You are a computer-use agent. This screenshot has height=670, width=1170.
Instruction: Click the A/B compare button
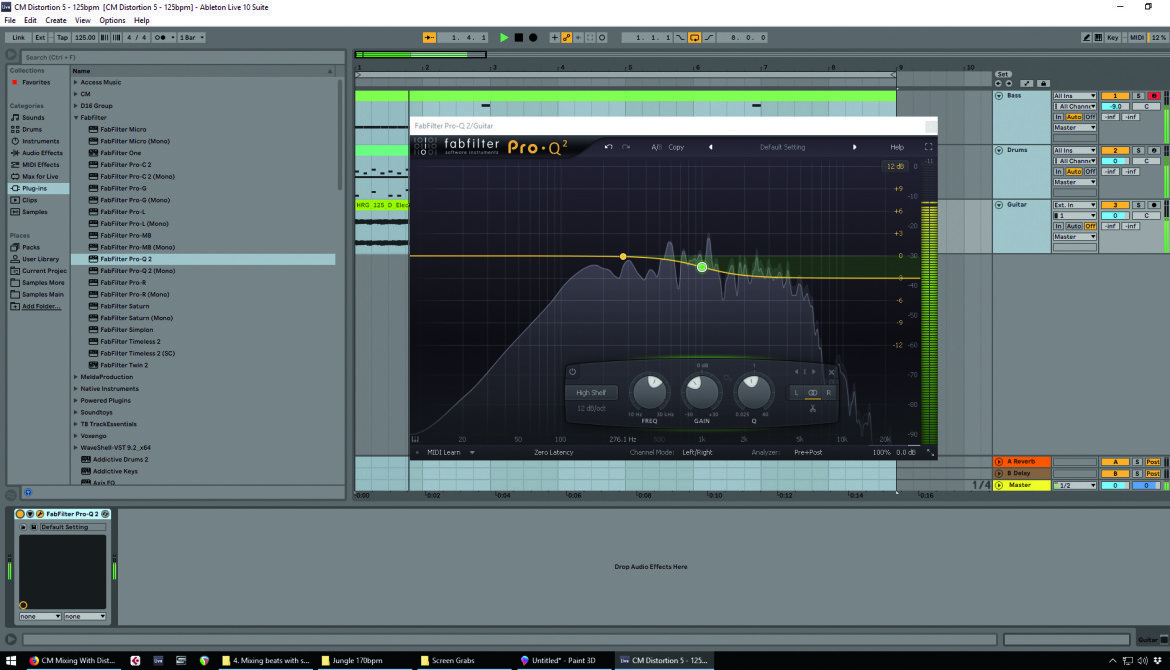point(657,147)
